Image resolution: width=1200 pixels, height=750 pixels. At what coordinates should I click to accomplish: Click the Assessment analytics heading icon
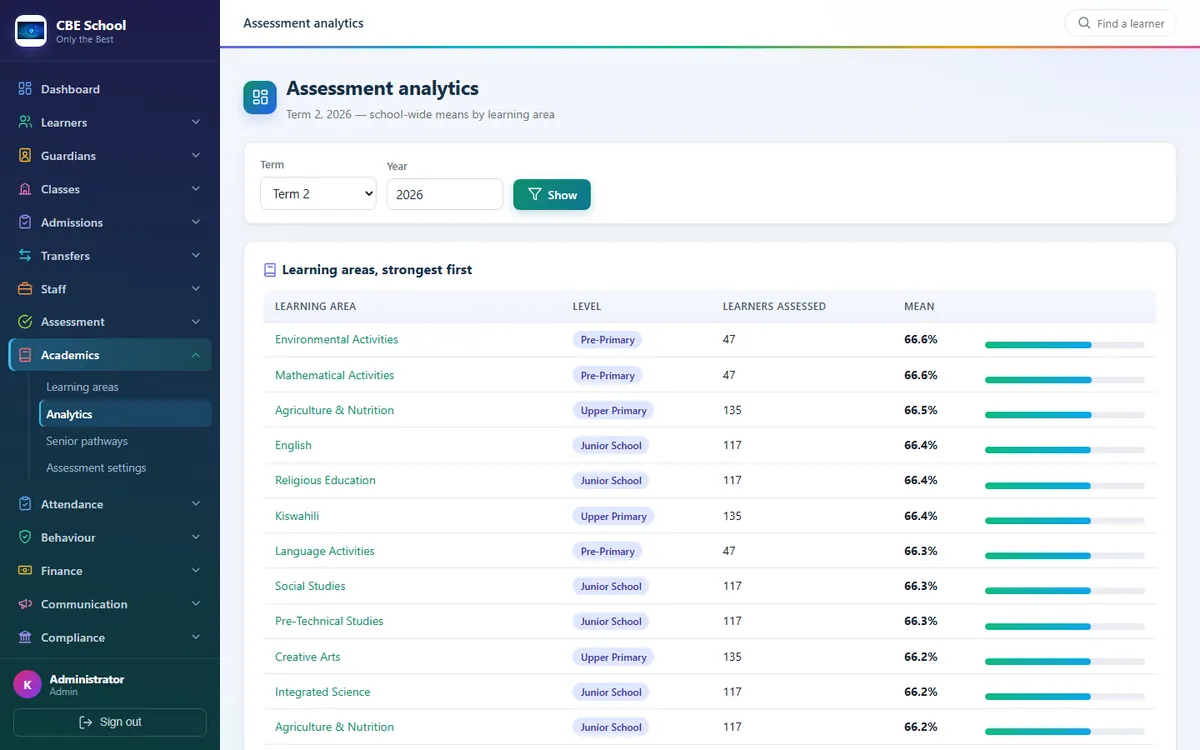pos(260,97)
